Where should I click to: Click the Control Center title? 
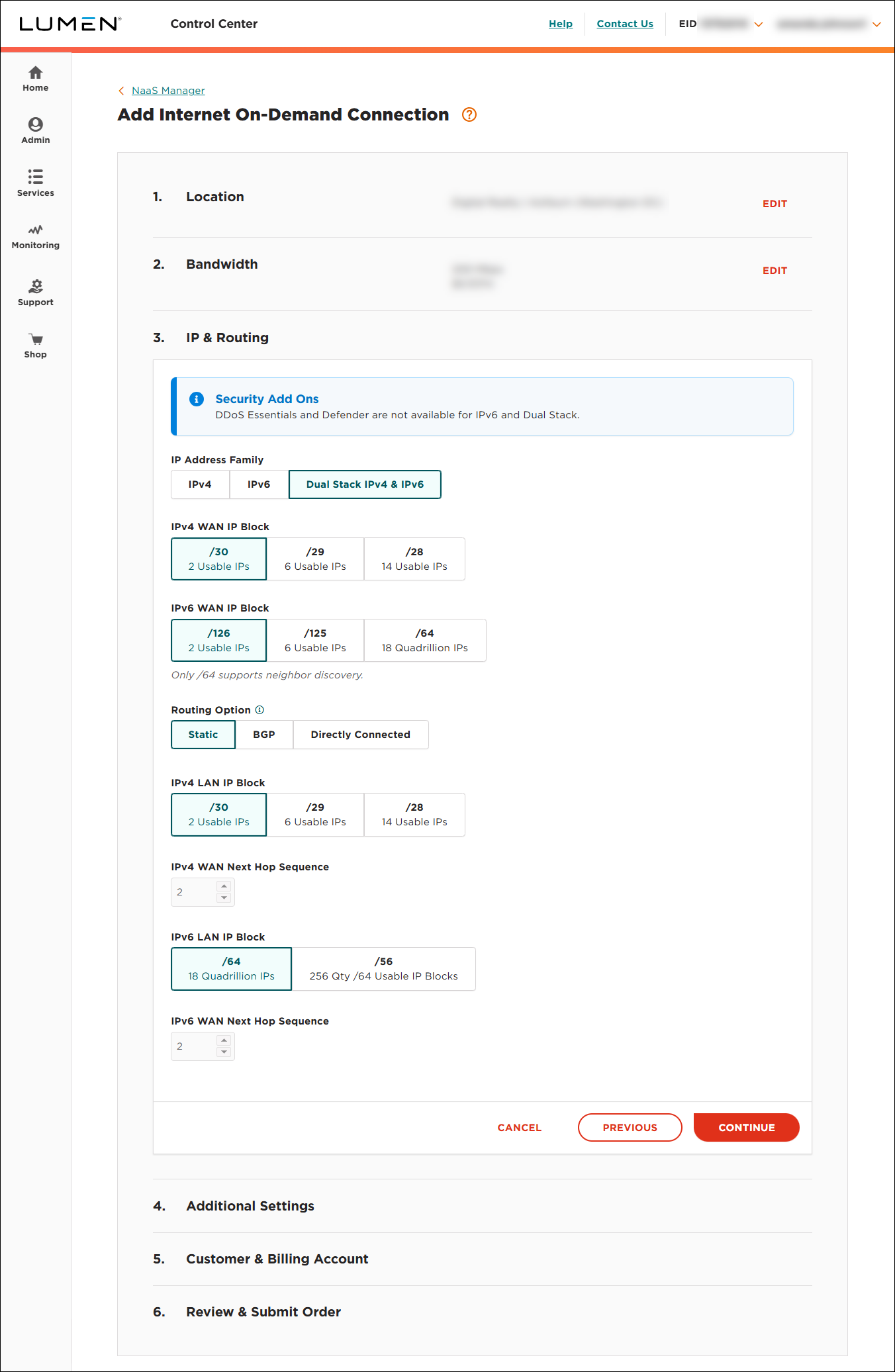[x=214, y=24]
